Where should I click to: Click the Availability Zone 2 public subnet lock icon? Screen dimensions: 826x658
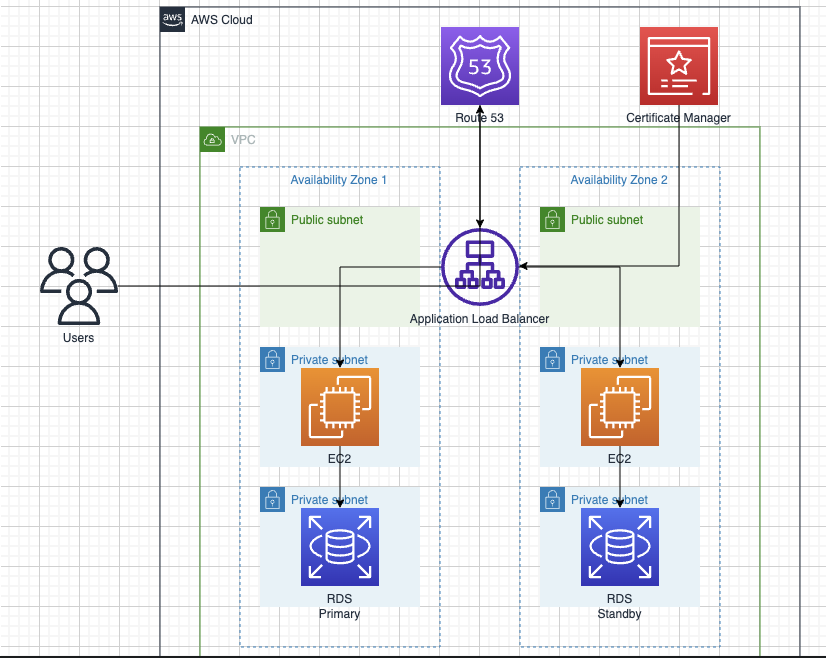tap(553, 219)
